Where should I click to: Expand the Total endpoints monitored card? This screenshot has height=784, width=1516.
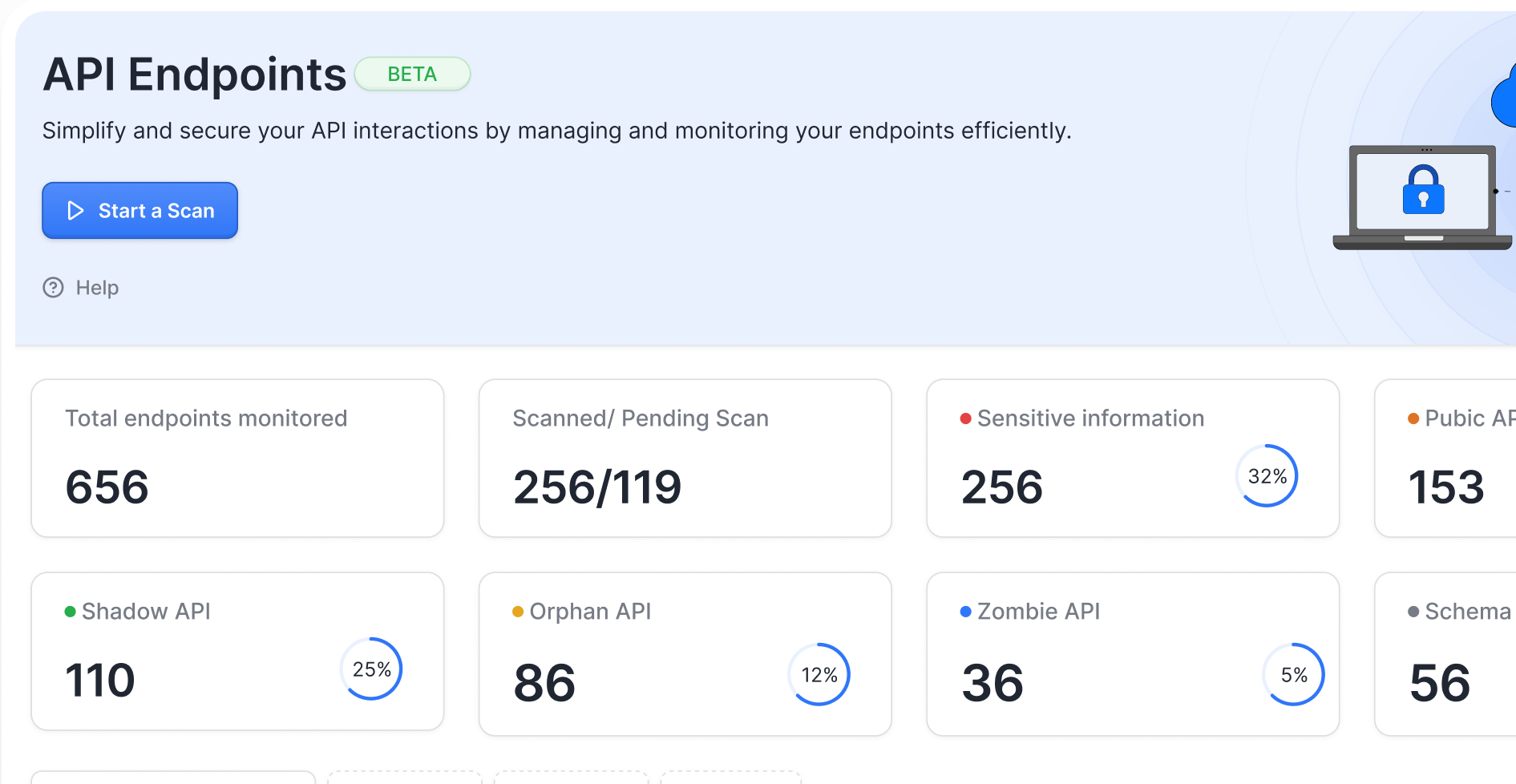[237, 458]
